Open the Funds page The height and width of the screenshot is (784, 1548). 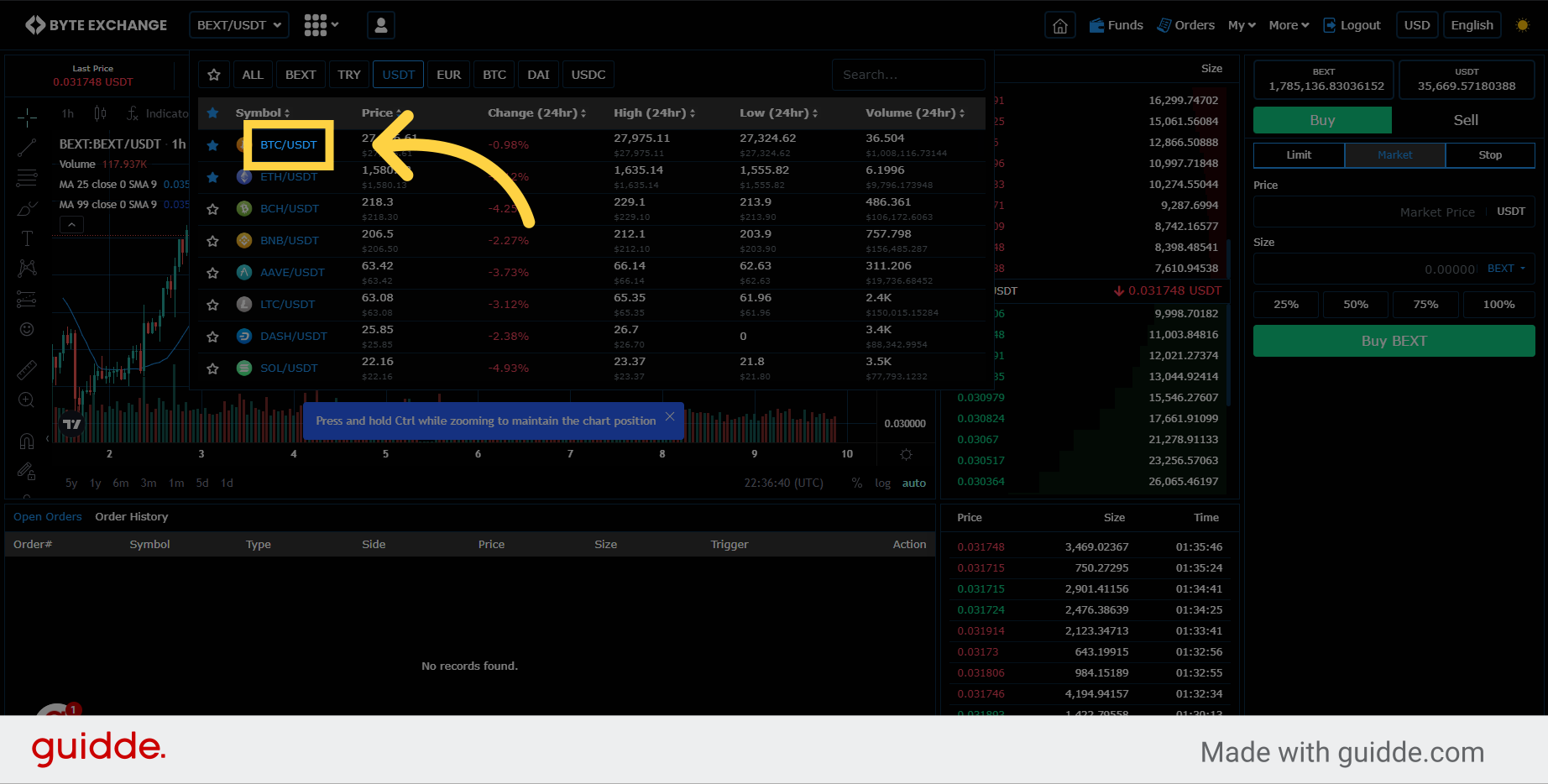pos(1117,25)
